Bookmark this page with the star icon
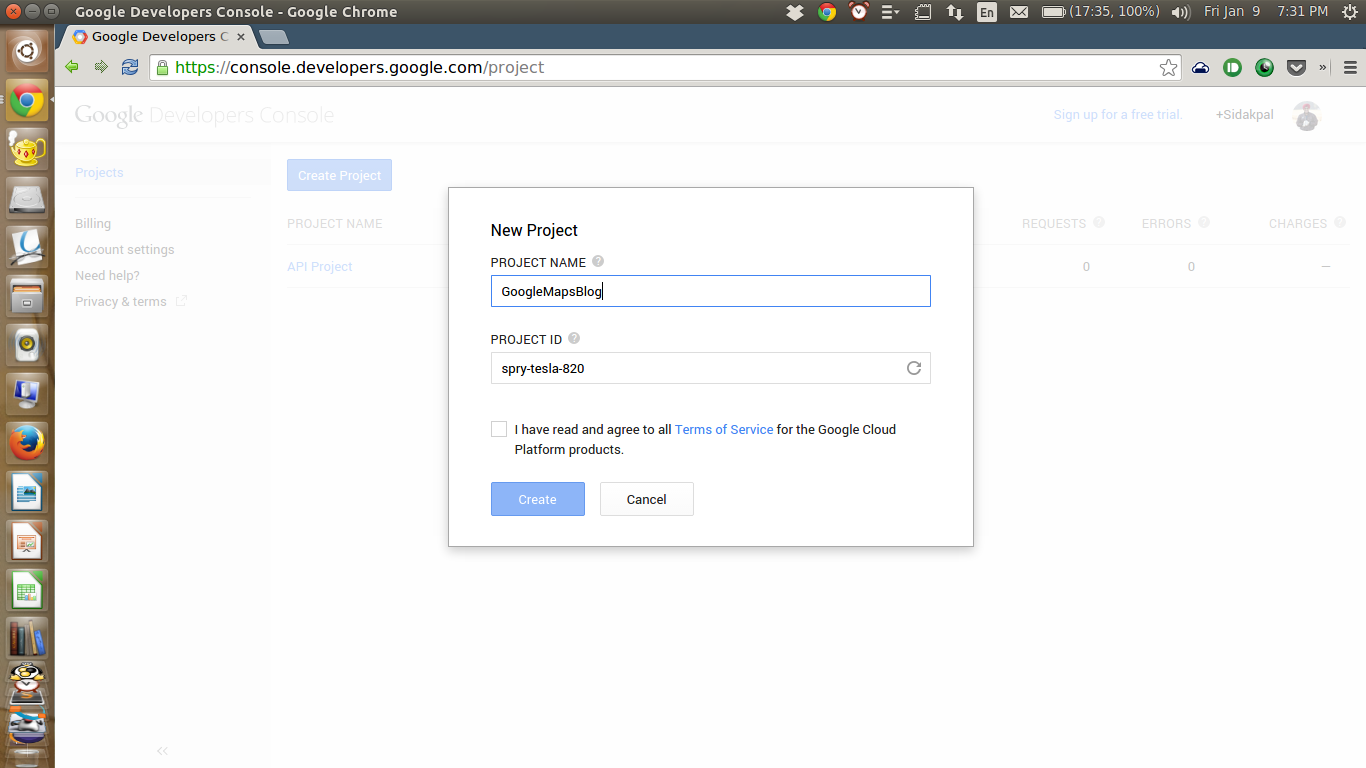This screenshot has width=1366, height=768. pyautogui.click(x=1168, y=68)
